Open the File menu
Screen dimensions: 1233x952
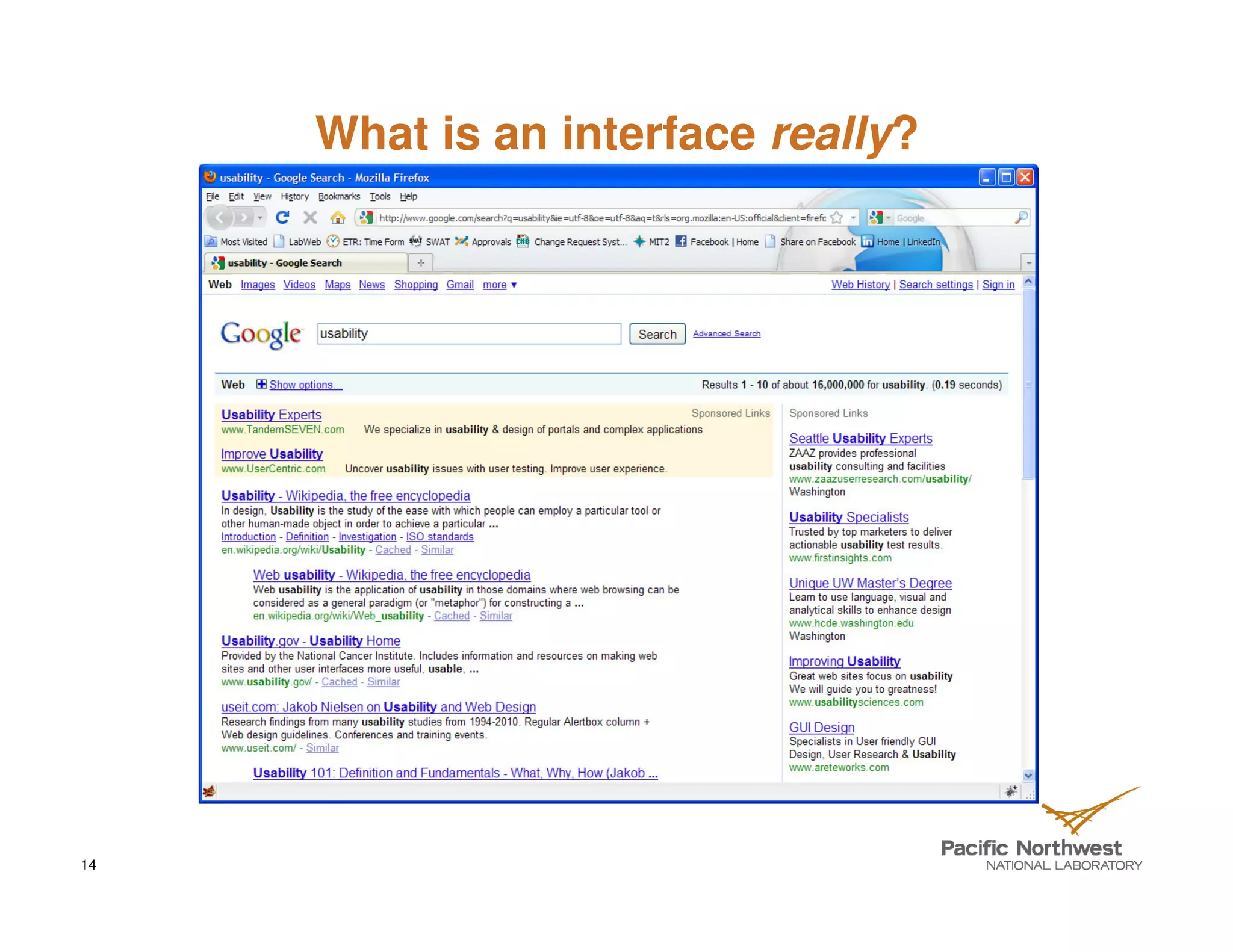click(x=213, y=196)
